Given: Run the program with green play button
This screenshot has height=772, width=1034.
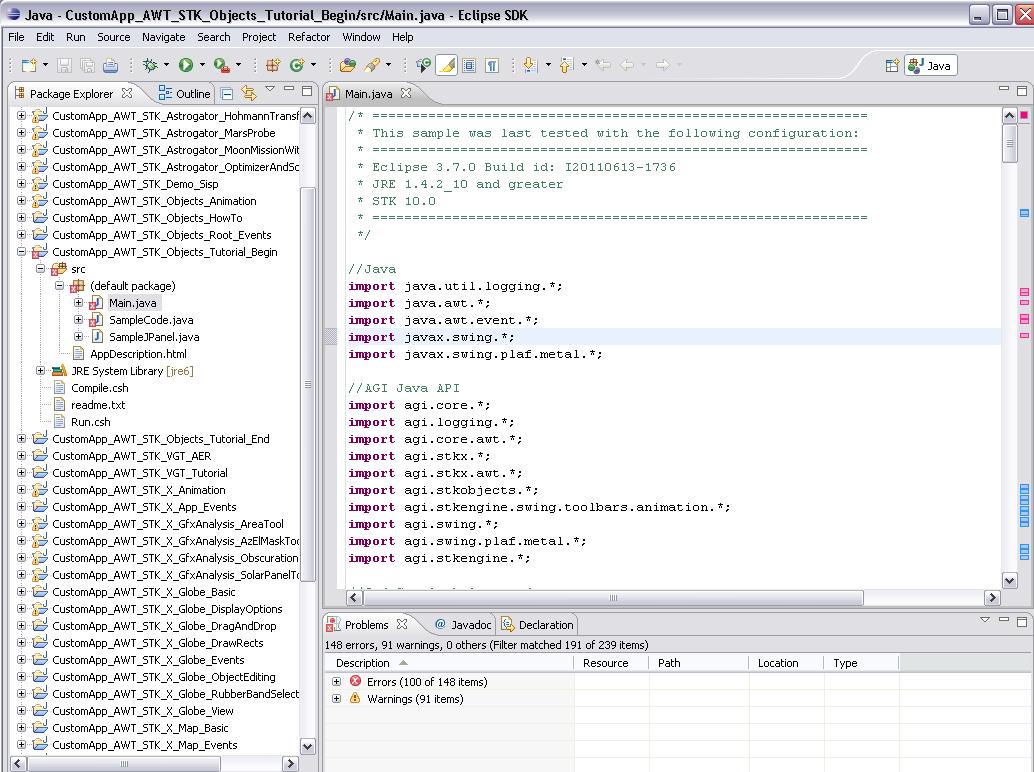Looking at the screenshot, I should (x=185, y=65).
